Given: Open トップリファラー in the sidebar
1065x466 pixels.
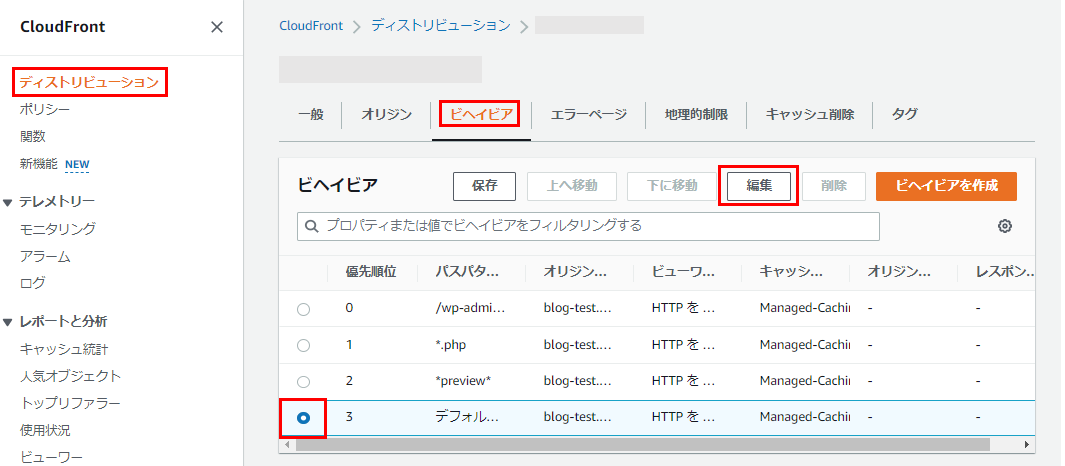Looking at the screenshot, I should point(71,404).
